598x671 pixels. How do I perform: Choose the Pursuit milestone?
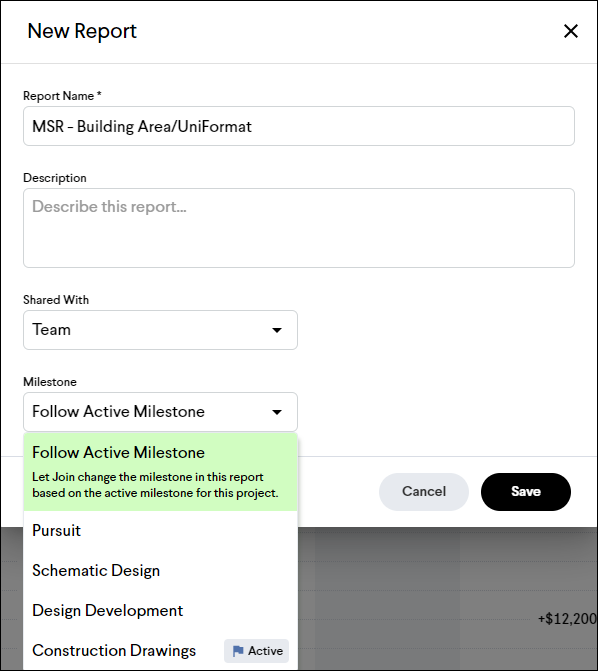(161, 531)
